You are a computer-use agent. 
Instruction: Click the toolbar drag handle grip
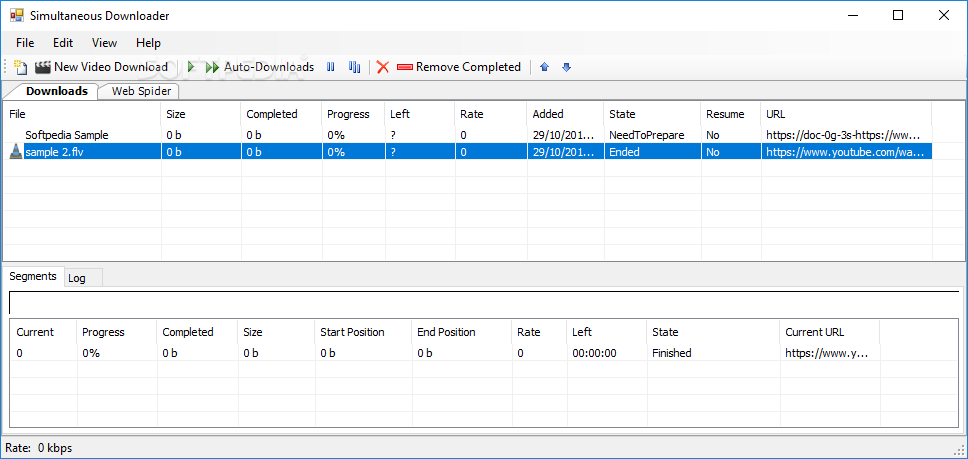pyautogui.click(x=6, y=67)
